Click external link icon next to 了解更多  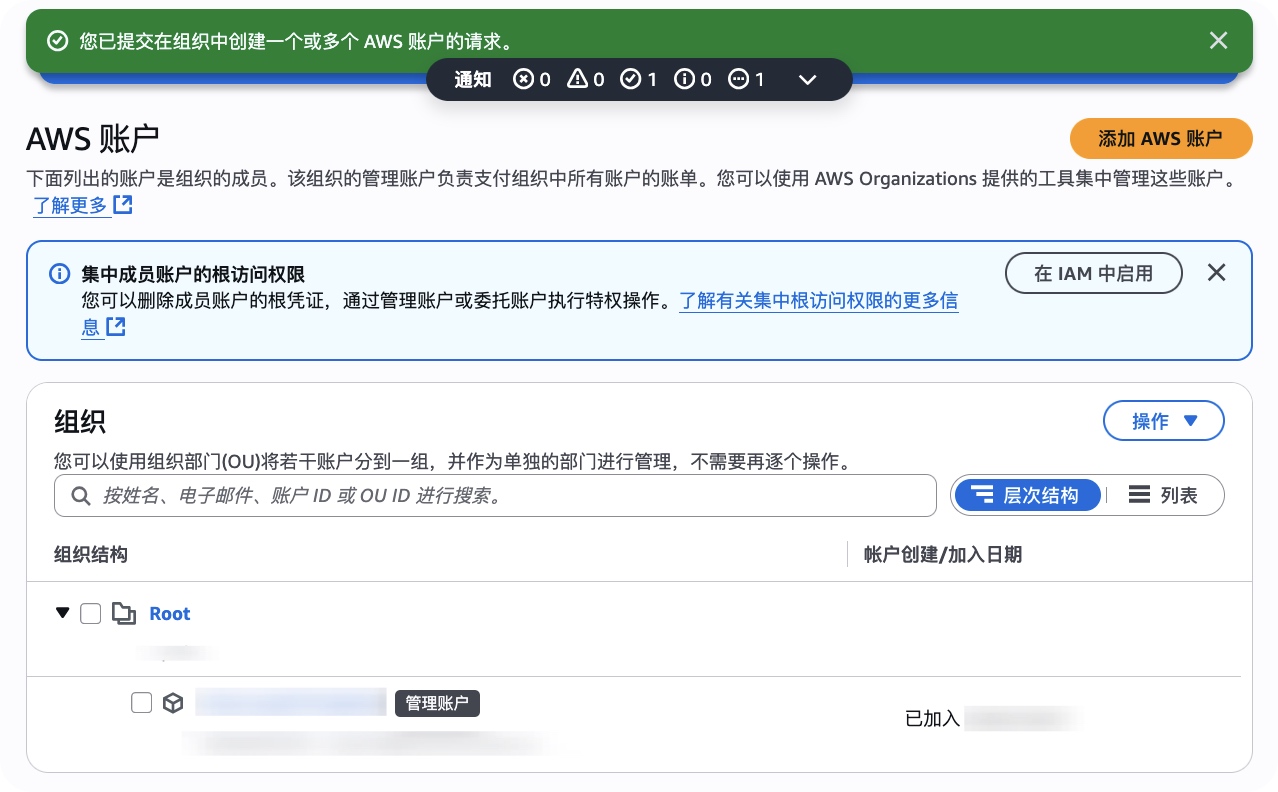[123, 205]
